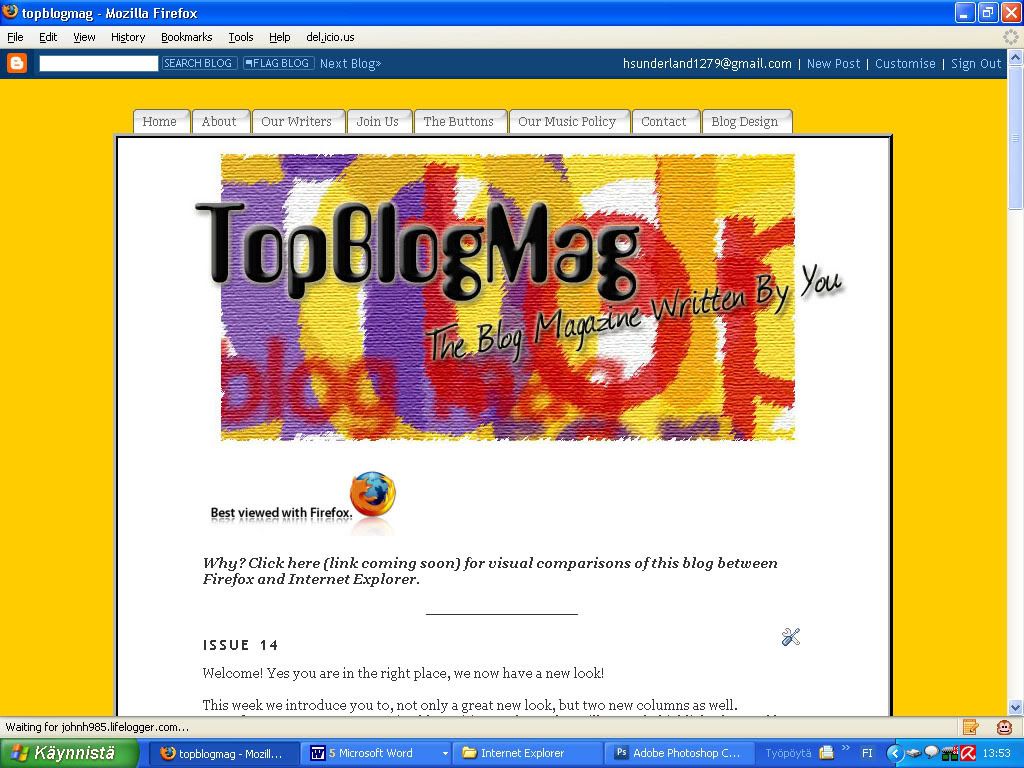Image resolution: width=1024 pixels, height=768 pixels.
Task: Click the FLAG BLOG button
Action: (x=278, y=63)
